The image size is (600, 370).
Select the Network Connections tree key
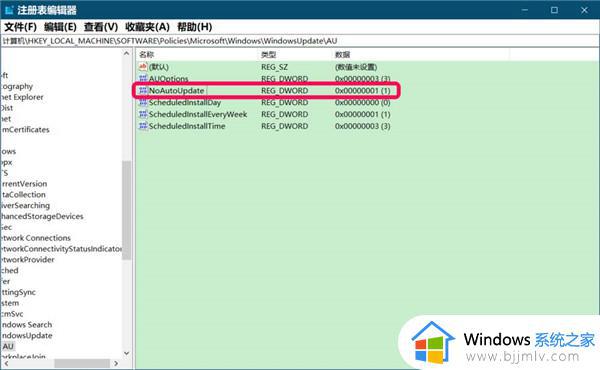pyautogui.click(x=36, y=238)
